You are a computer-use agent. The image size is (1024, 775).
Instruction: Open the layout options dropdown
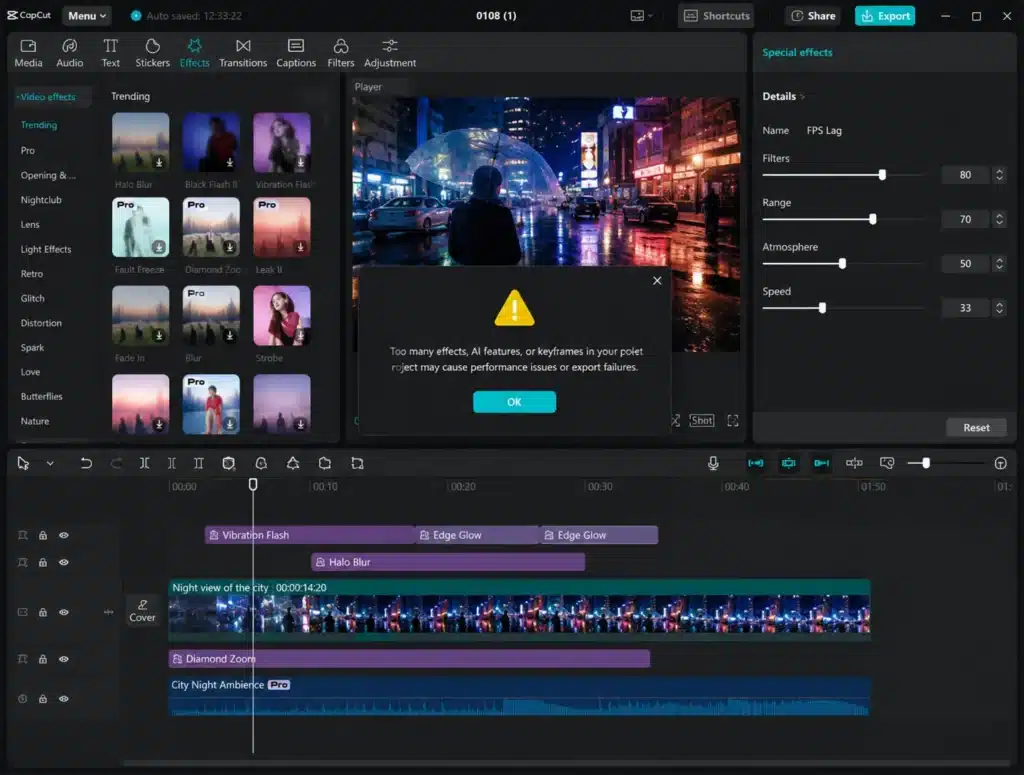pyautogui.click(x=641, y=16)
